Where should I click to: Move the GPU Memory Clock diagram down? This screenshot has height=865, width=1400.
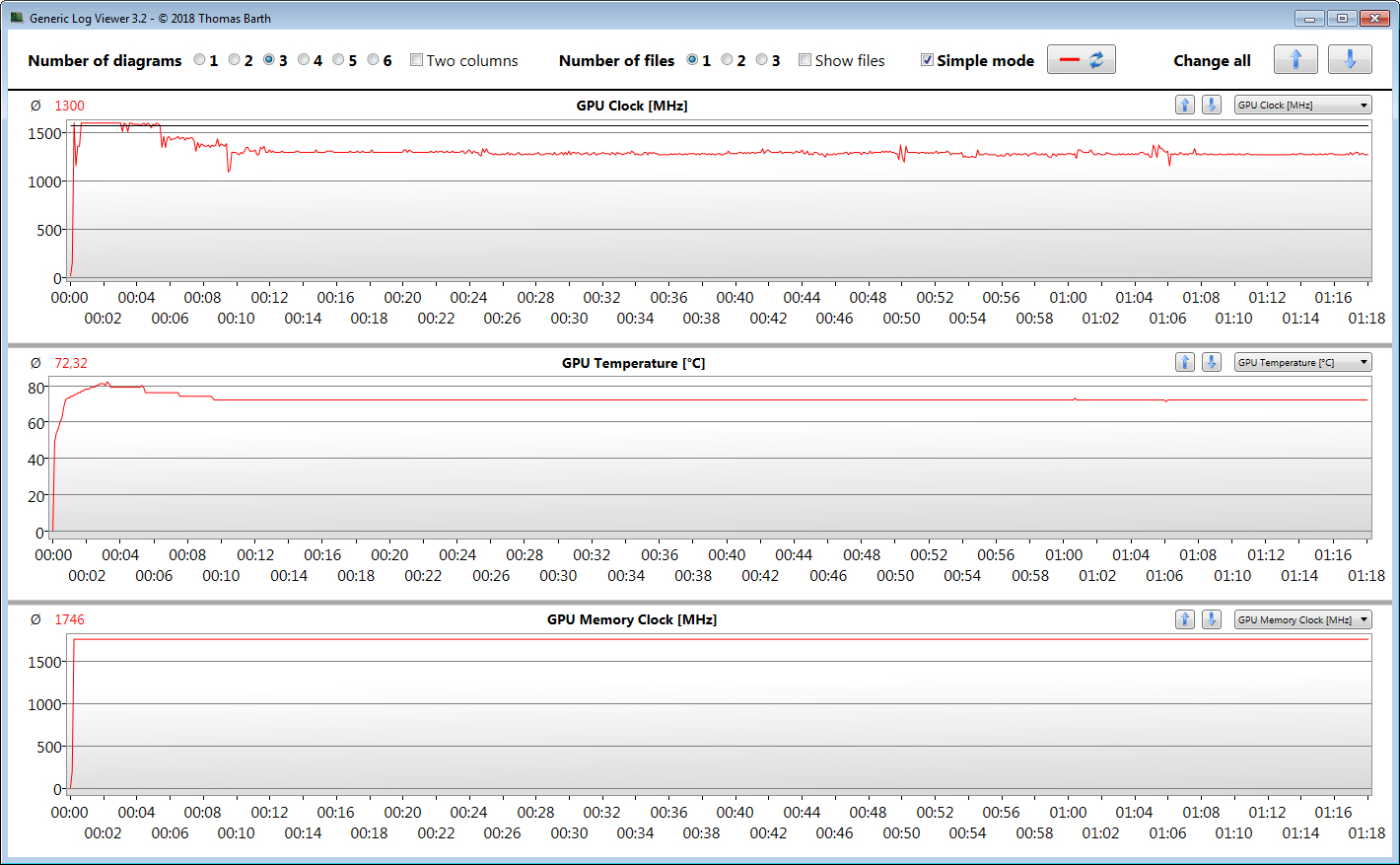click(x=1213, y=619)
